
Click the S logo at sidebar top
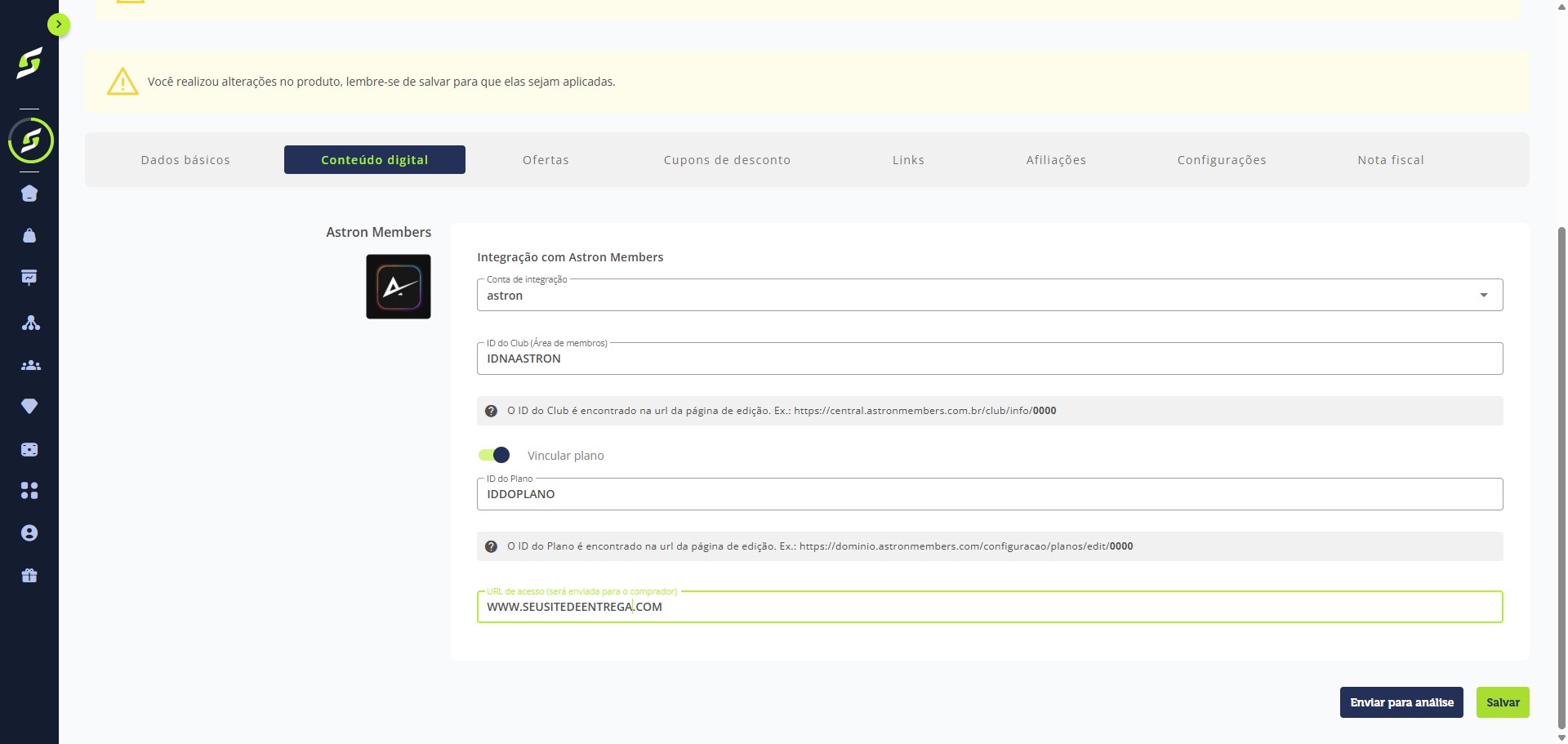pyautogui.click(x=29, y=63)
